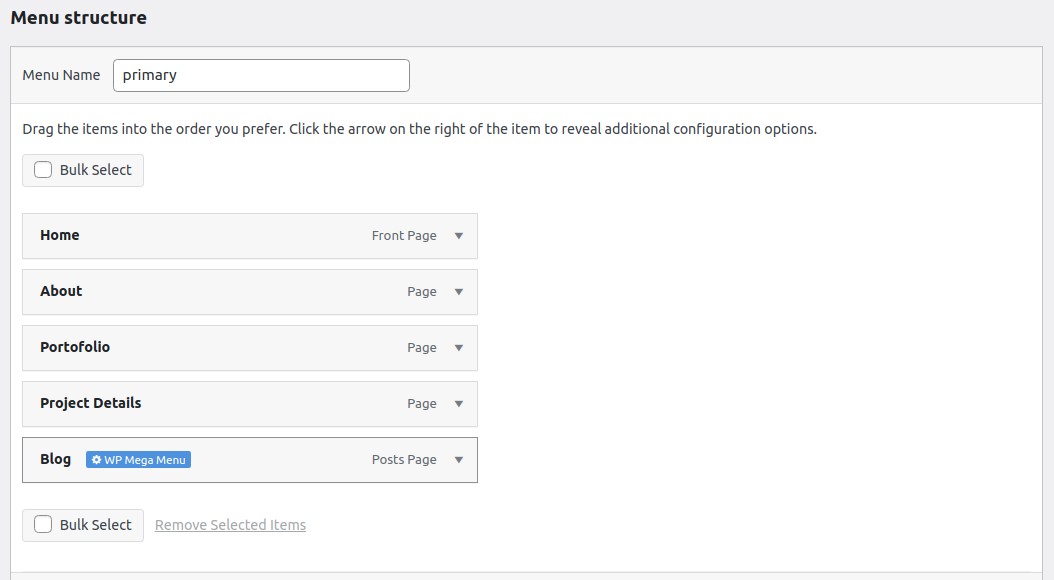
Task: Expand the Blog item dropdown arrow
Action: click(x=459, y=460)
